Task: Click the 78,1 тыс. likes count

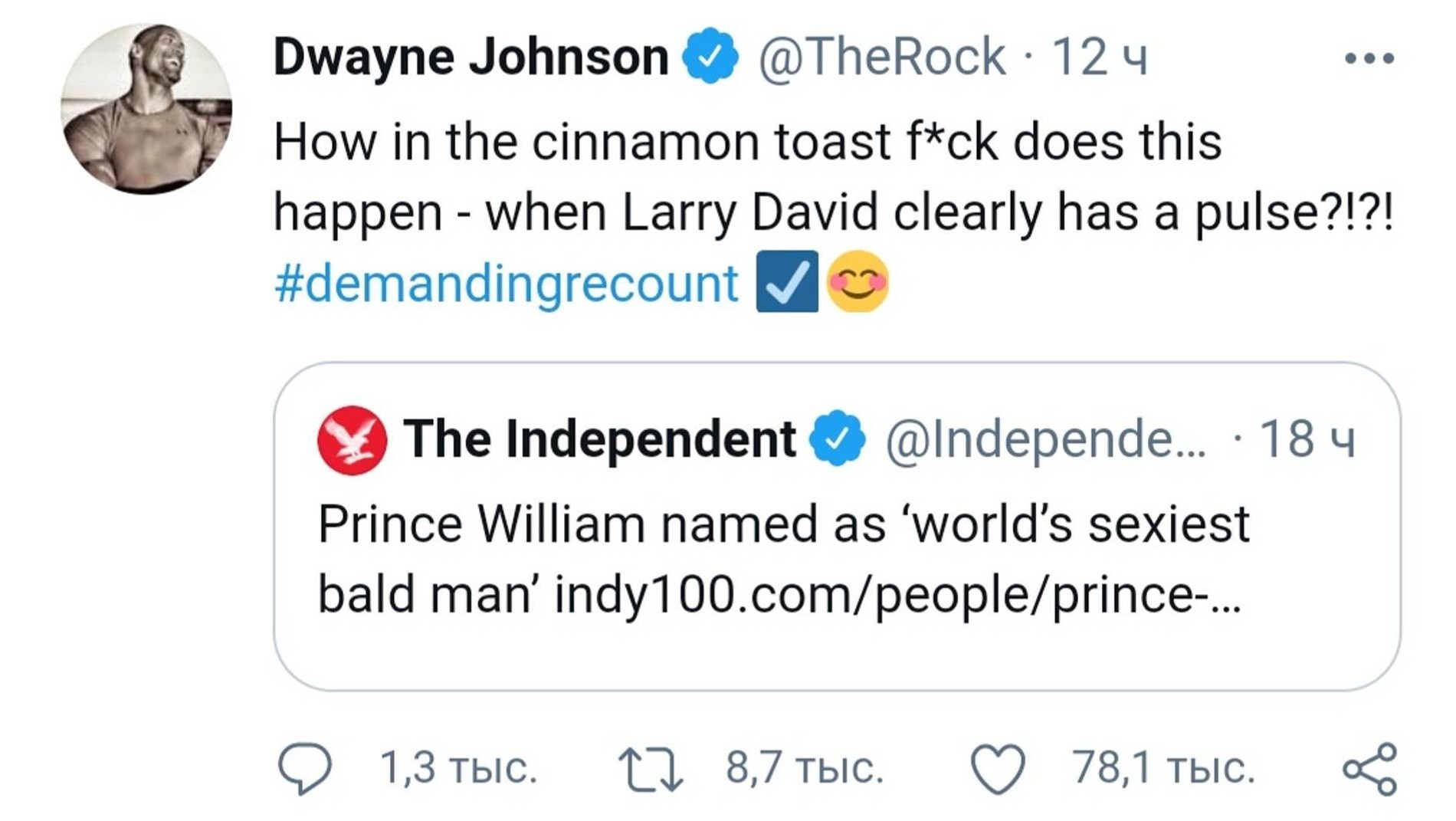Action: (x=1163, y=768)
